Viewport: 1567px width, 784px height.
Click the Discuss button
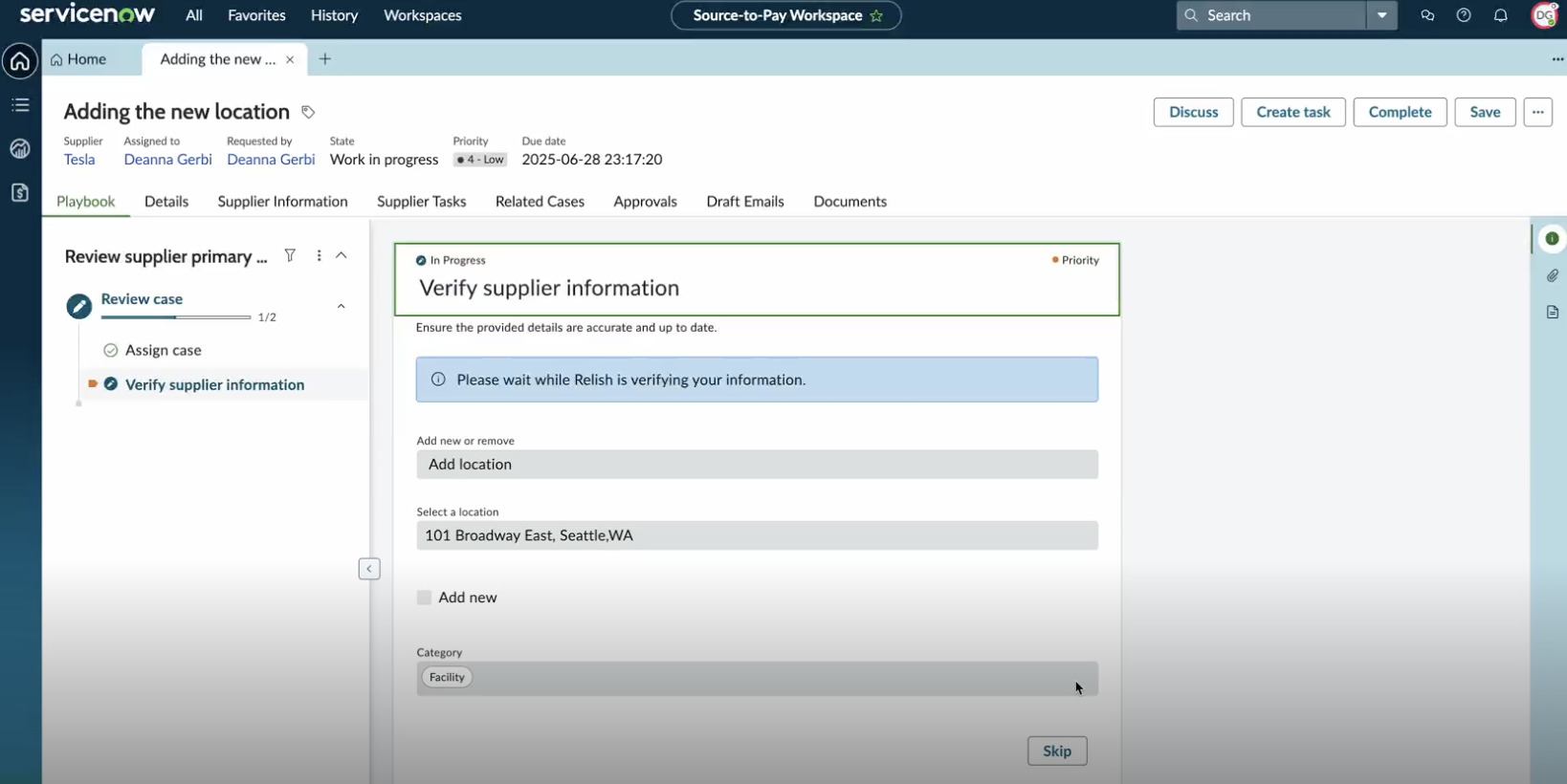[x=1193, y=112]
